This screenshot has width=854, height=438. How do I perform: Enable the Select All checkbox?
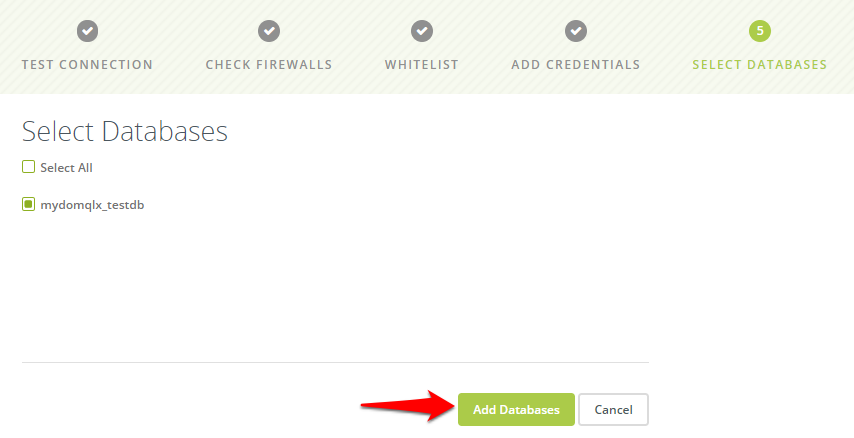coord(28,167)
